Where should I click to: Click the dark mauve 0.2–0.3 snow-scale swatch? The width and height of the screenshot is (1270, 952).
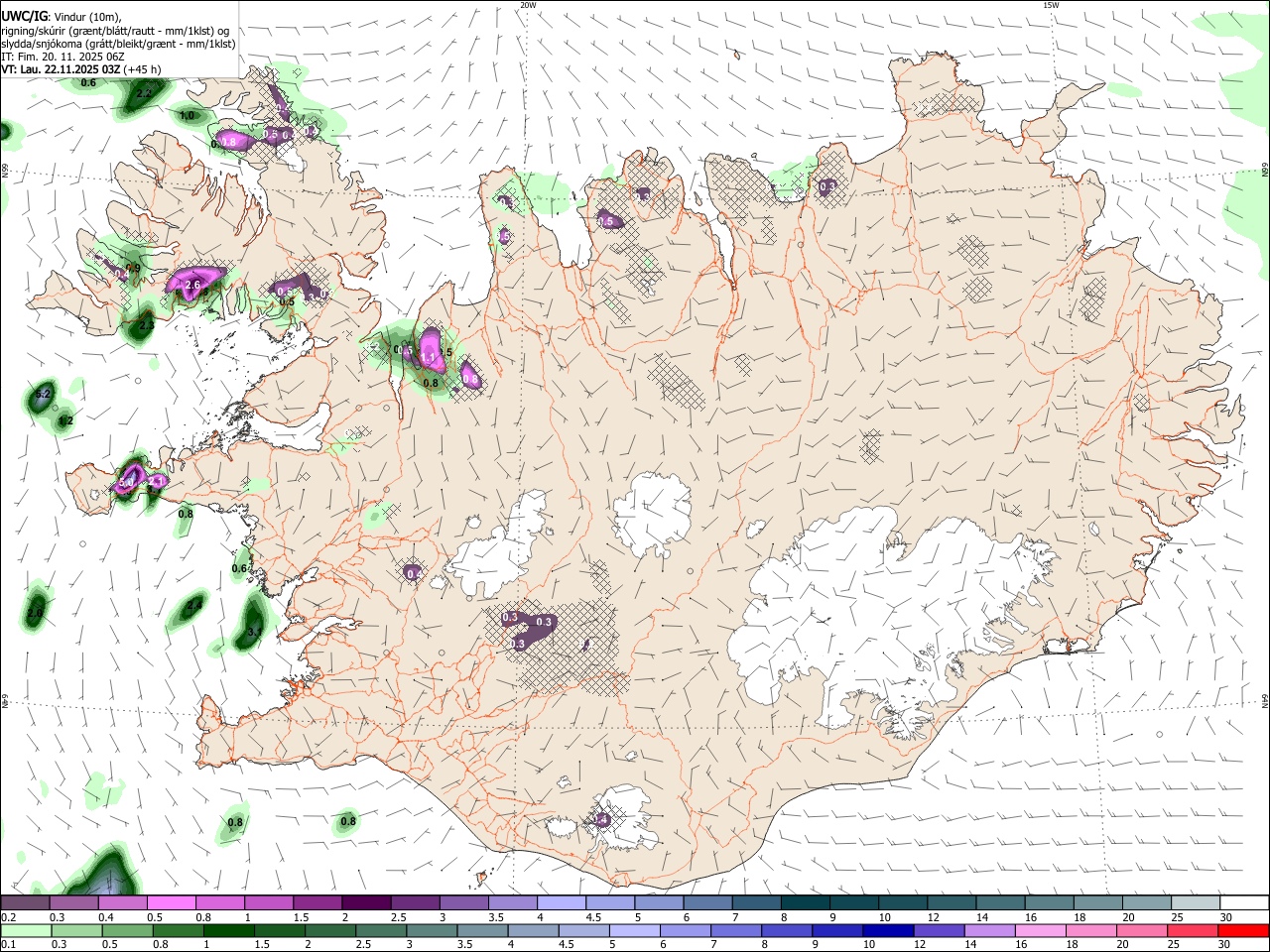26,902
